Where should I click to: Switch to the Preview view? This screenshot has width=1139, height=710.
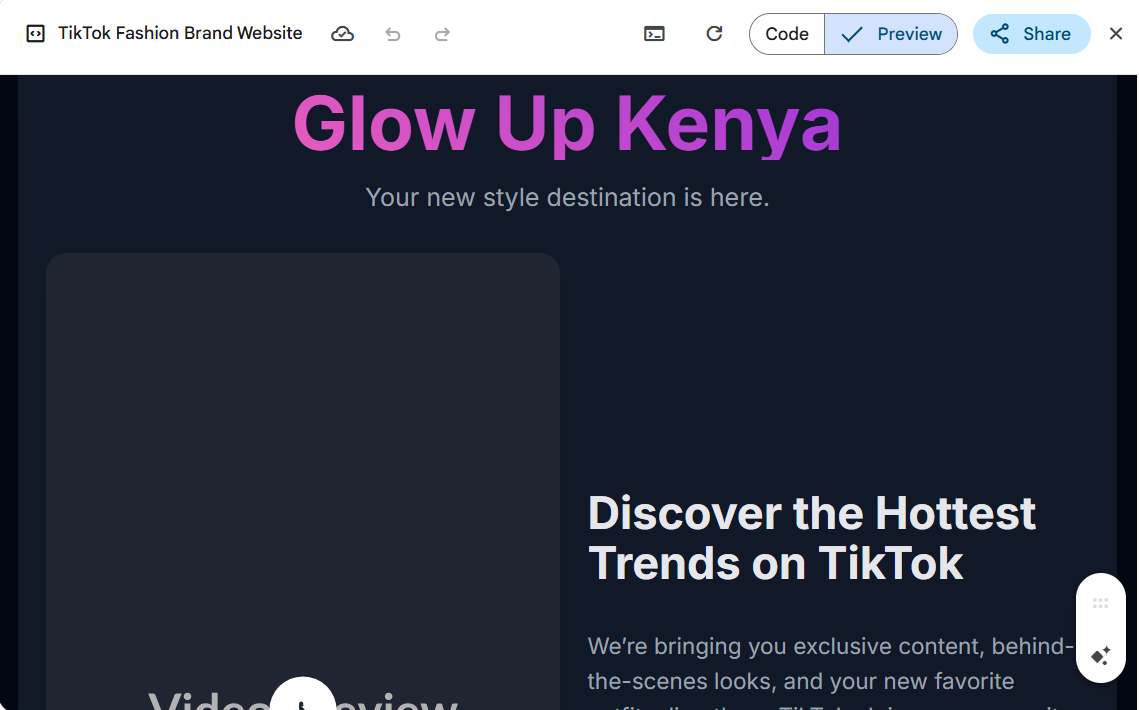[x=891, y=34]
